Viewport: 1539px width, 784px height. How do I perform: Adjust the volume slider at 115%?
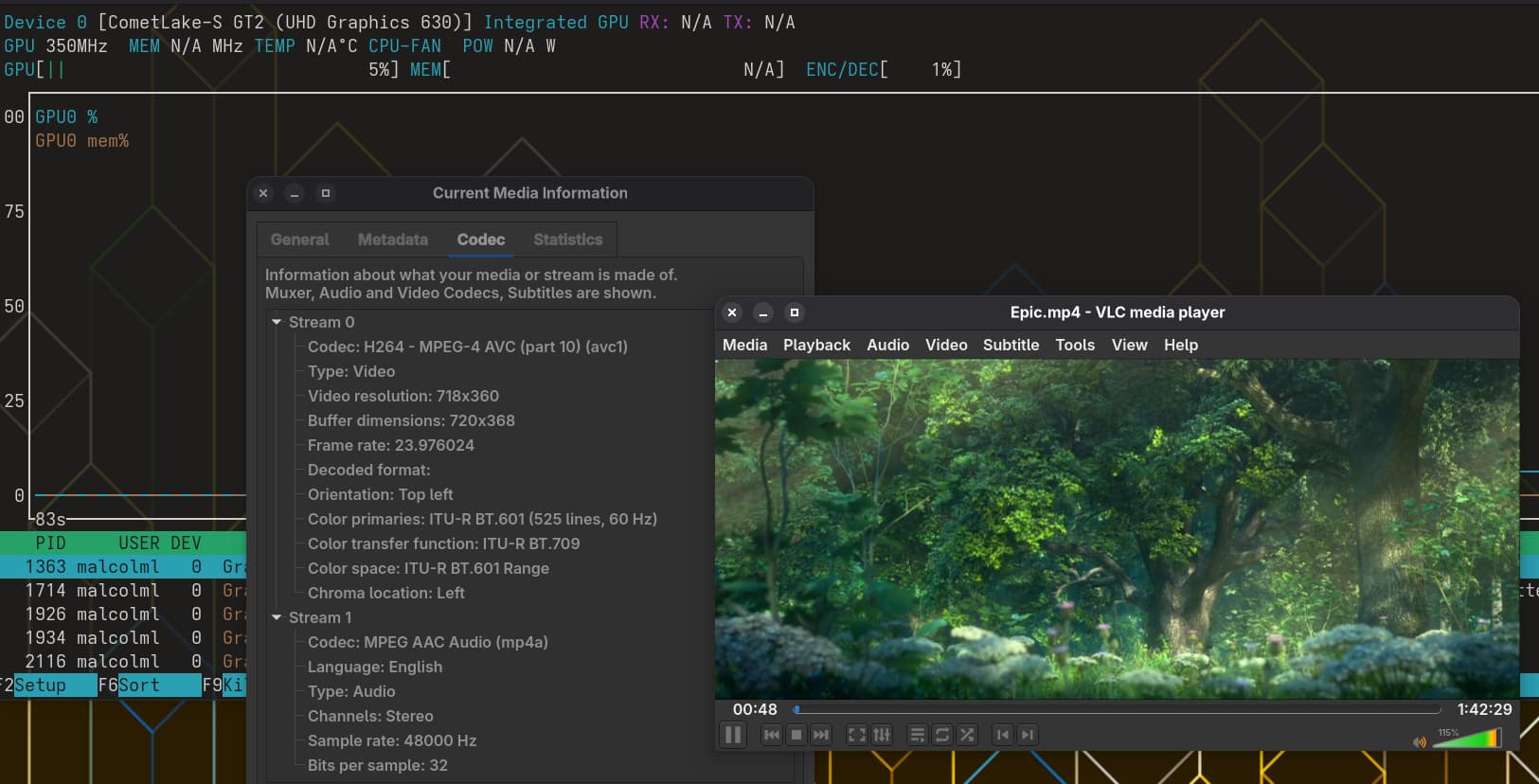click(x=1468, y=739)
